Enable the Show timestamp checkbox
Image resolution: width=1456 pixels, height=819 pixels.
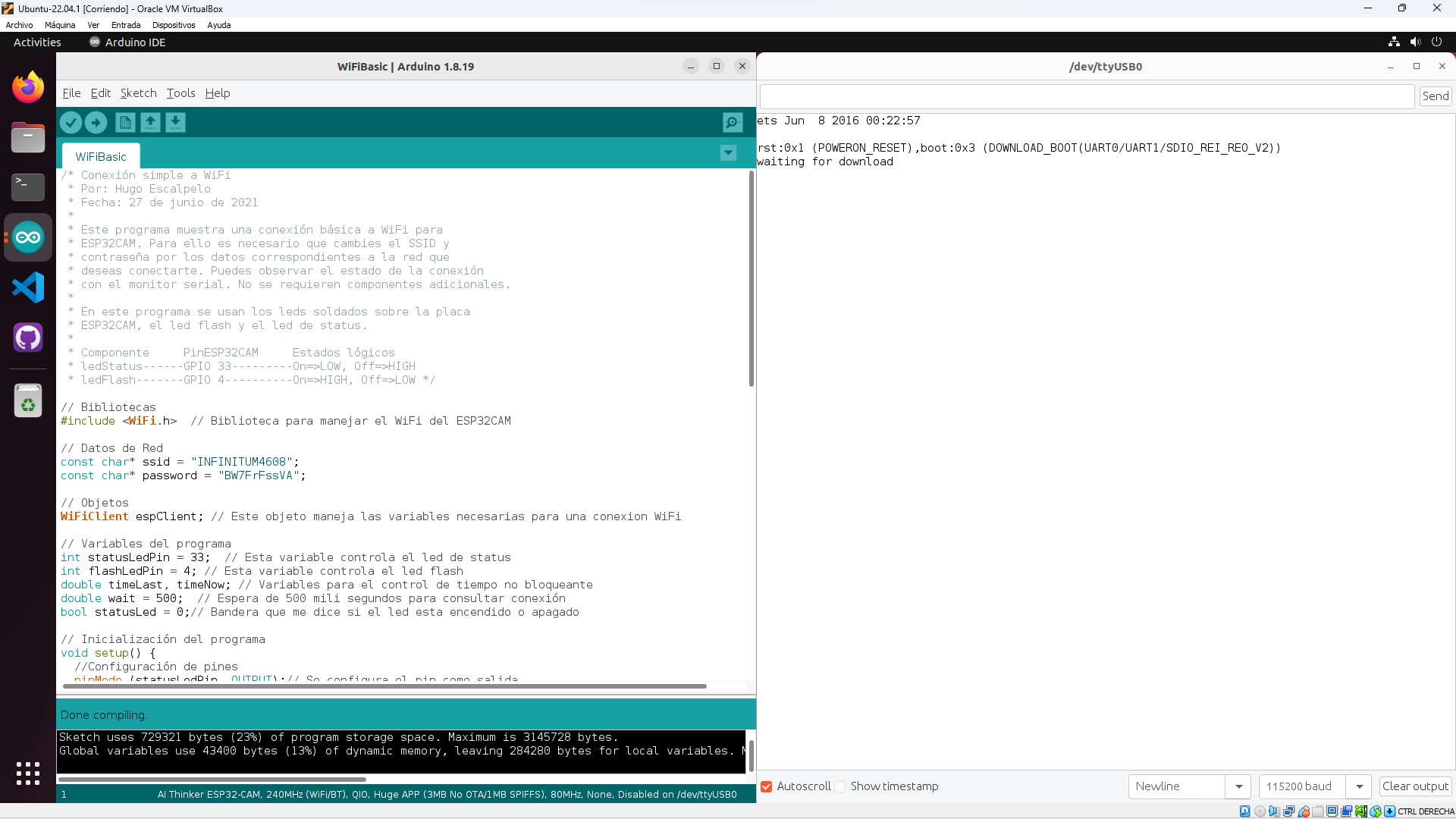point(840,786)
